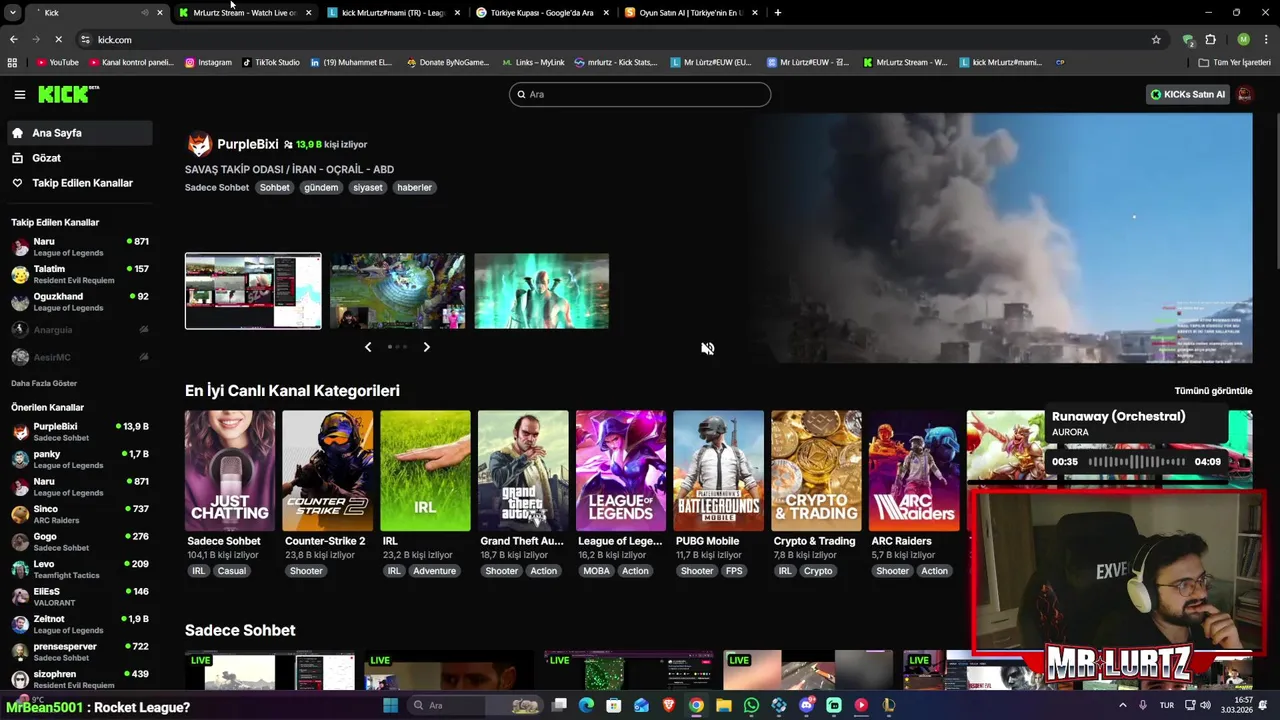The image size is (1280, 720).
Task: Open Counter-Strike 2 category card
Action: [x=327, y=471]
